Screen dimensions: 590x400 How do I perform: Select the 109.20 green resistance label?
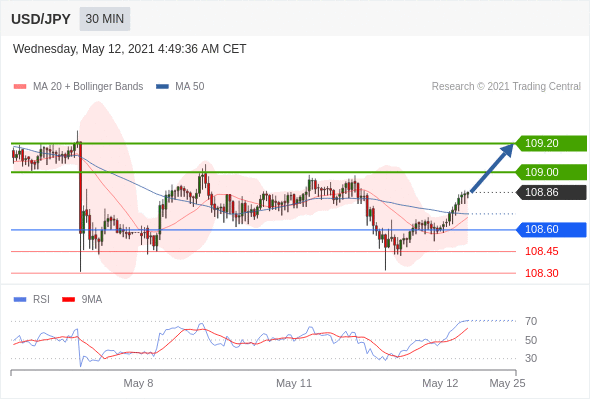[551, 143]
